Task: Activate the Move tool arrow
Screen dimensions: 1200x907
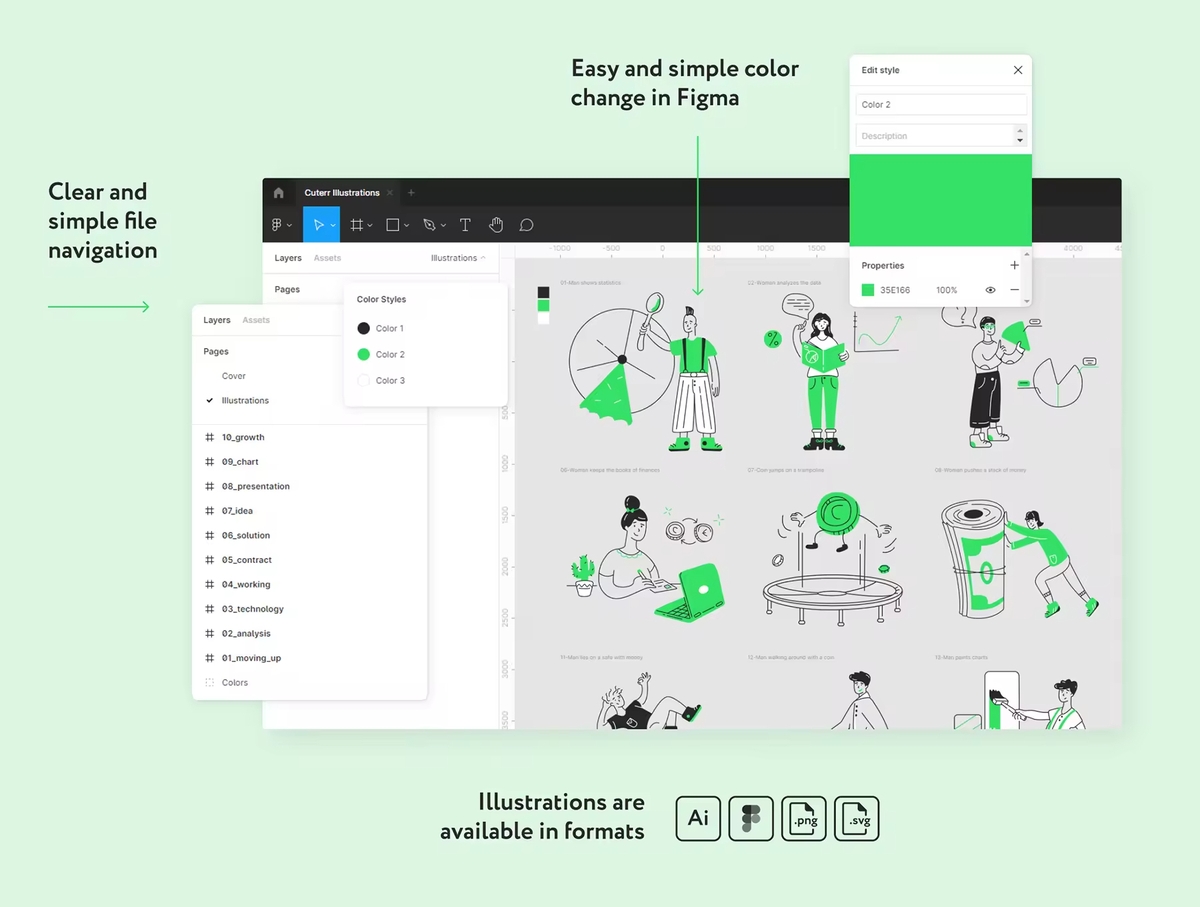Action: point(318,225)
